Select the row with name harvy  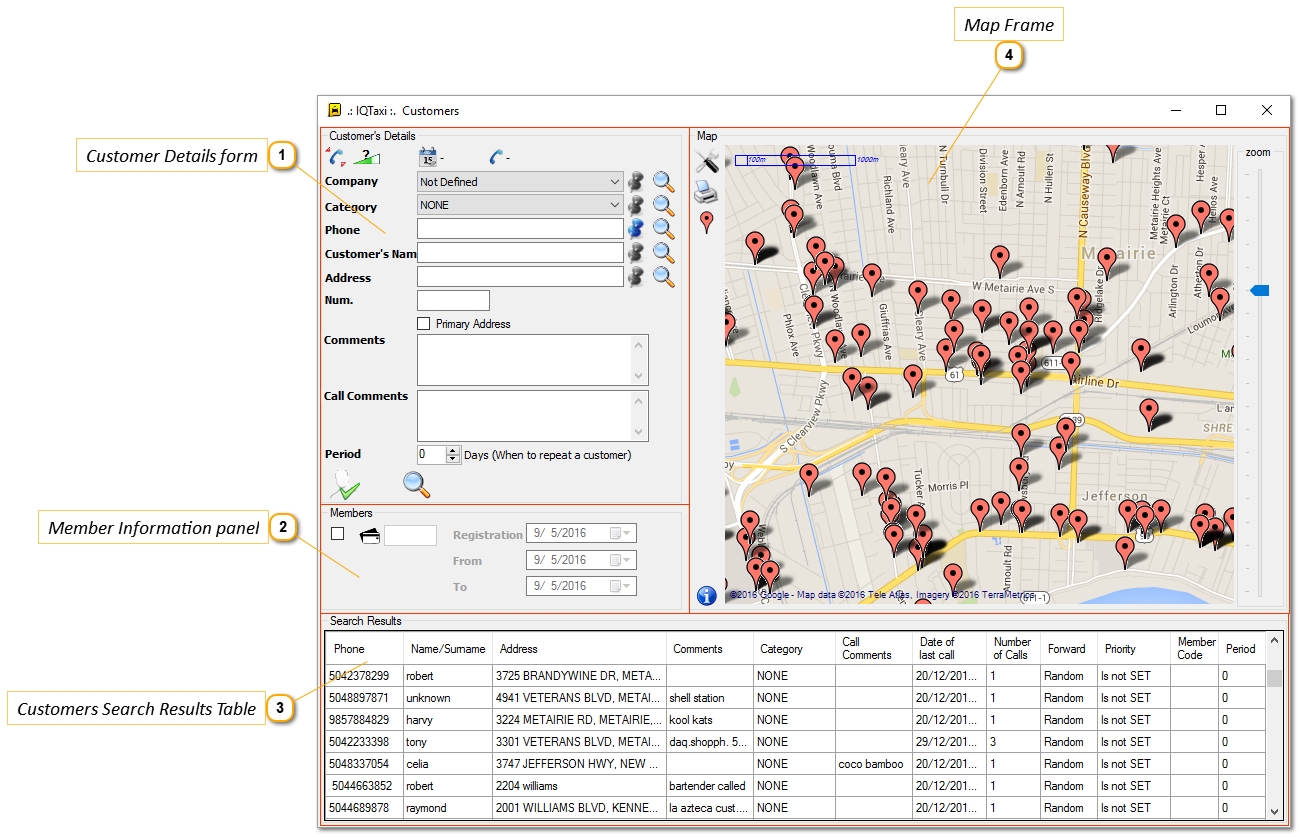(x=448, y=720)
